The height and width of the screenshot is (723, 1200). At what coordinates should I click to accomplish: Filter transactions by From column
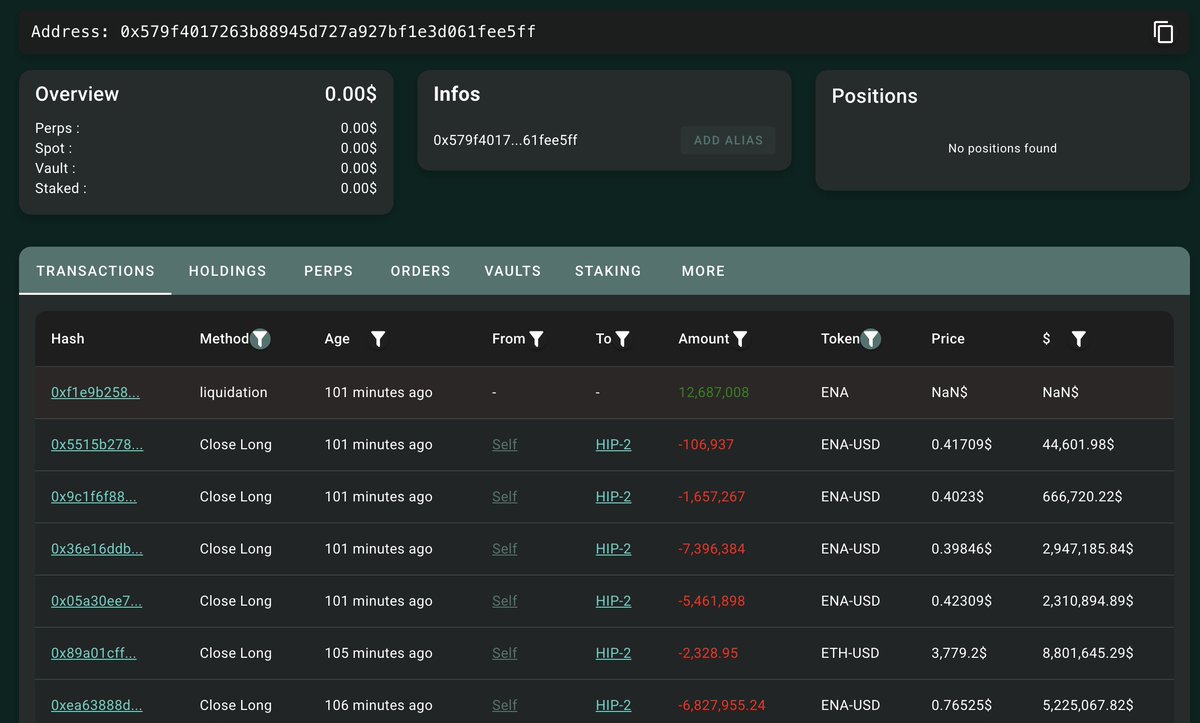coord(536,339)
